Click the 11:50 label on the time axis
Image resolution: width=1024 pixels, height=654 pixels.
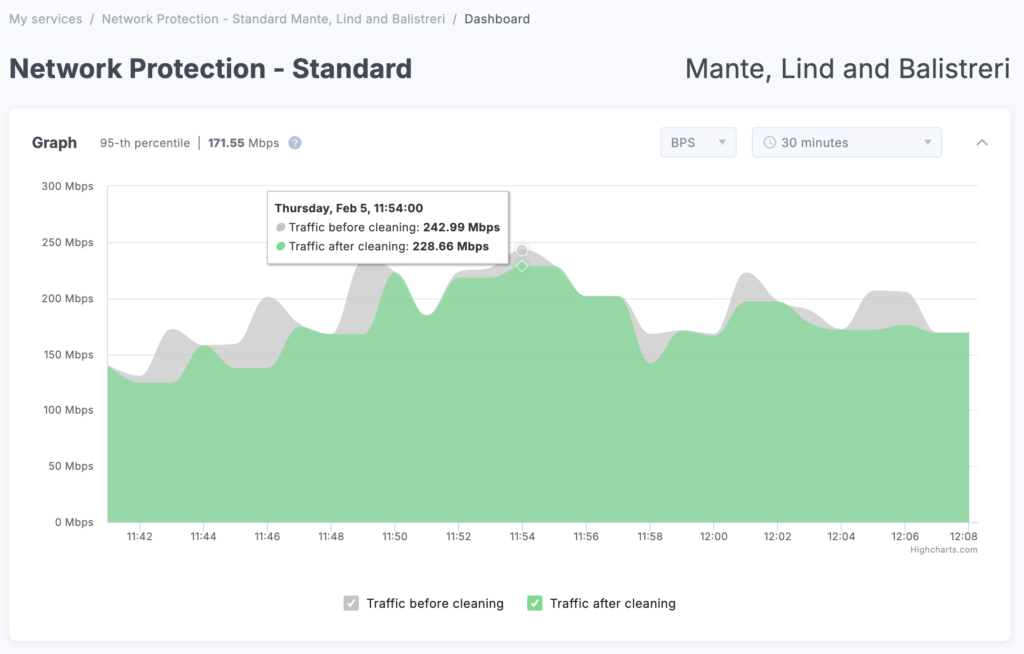point(395,537)
